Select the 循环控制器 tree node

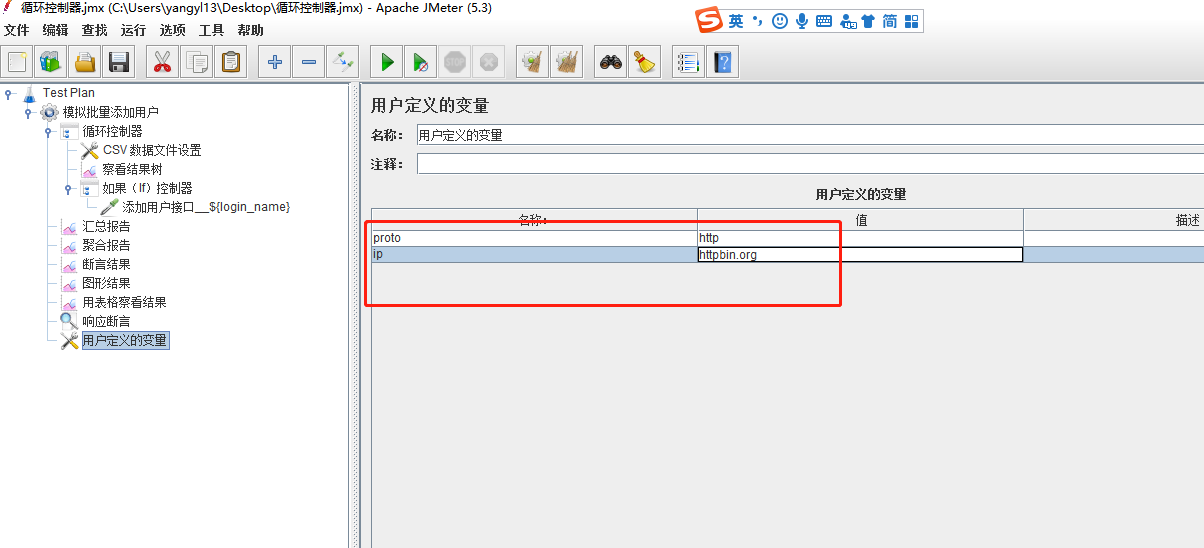pyautogui.click(x=112, y=131)
